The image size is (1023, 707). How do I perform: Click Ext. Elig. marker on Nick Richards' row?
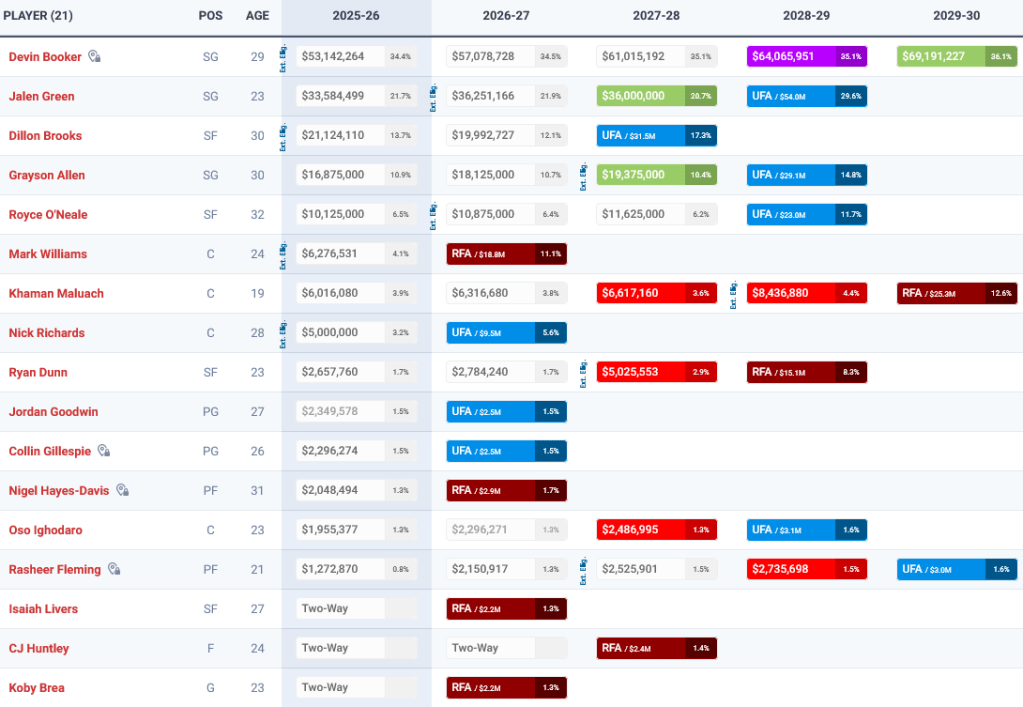pyautogui.click(x=284, y=333)
